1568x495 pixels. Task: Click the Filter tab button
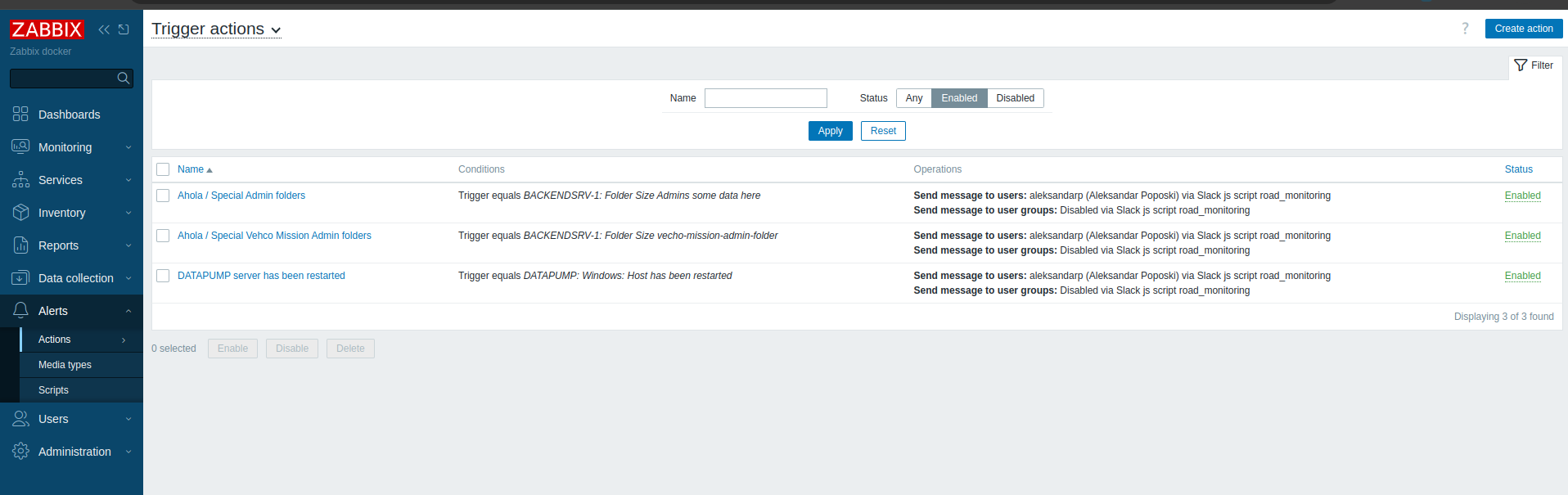tap(1534, 65)
